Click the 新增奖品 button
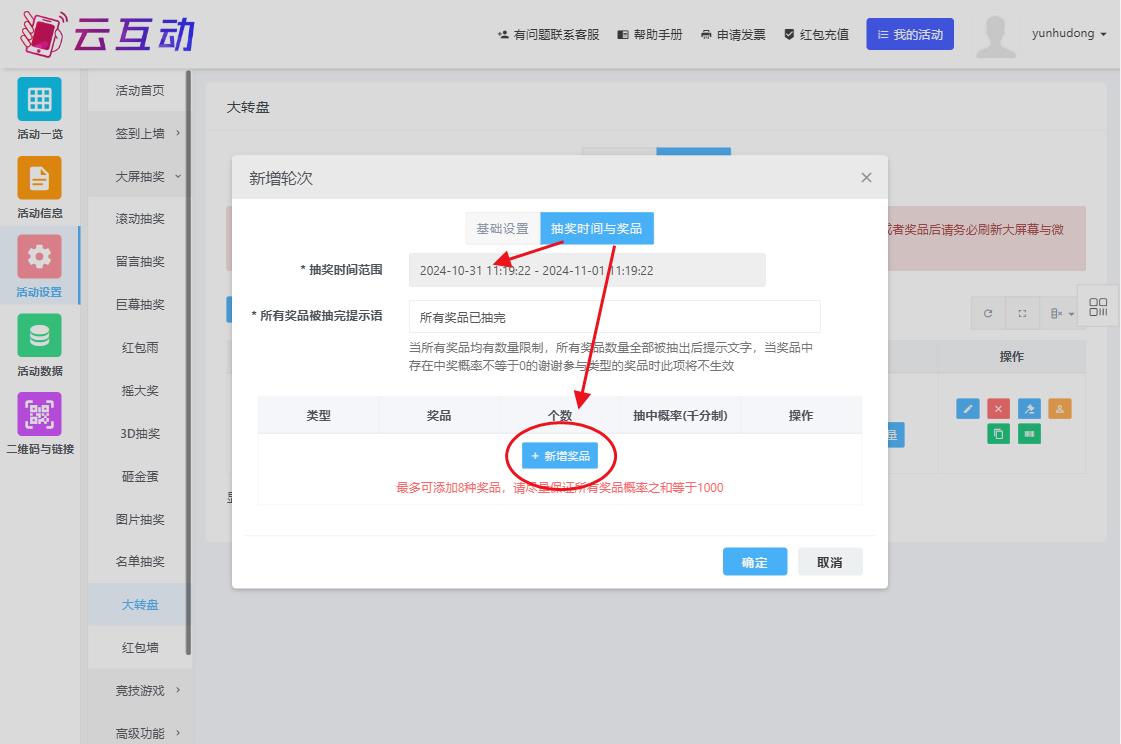This screenshot has width=1121, height=744. coord(560,456)
